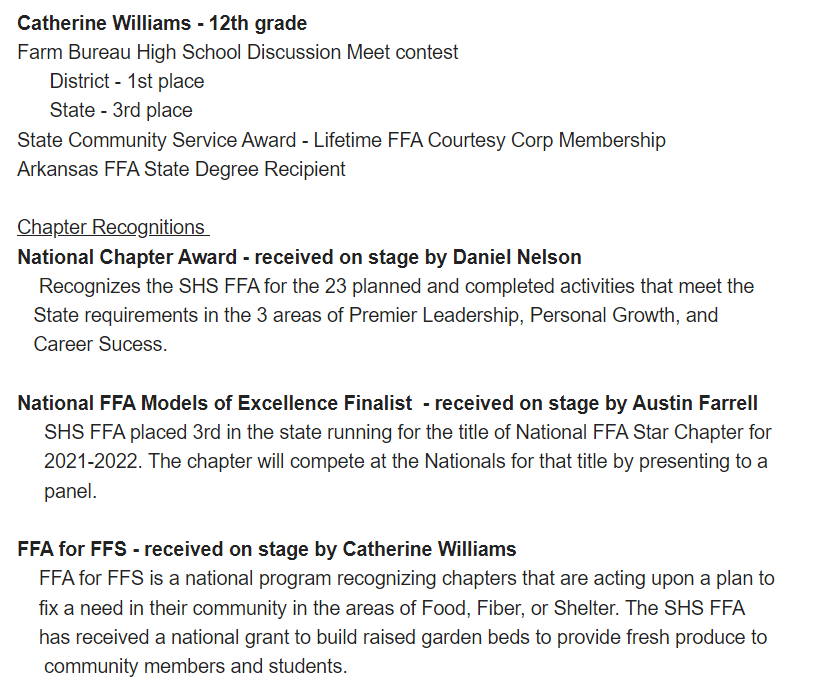Click the Catherine Williams - 12th grade heading
The height and width of the screenshot is (681, 813).
pyautogui.click(x=162, y=23)
